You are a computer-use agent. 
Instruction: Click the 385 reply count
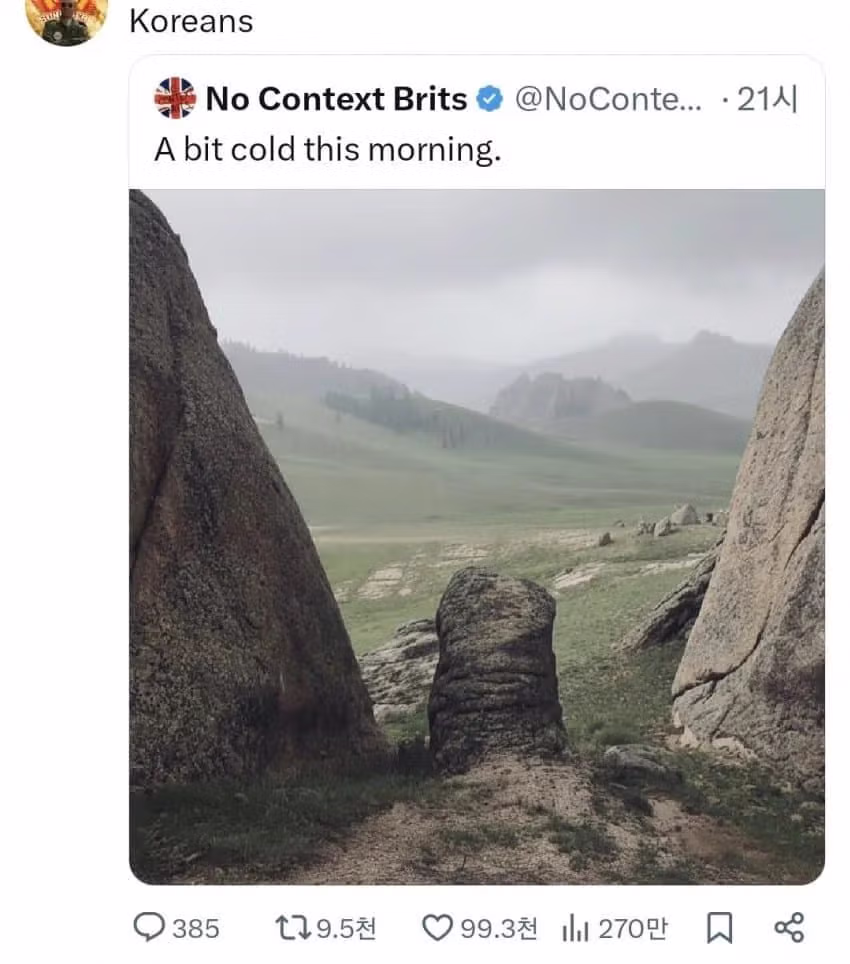coord(195,929)
